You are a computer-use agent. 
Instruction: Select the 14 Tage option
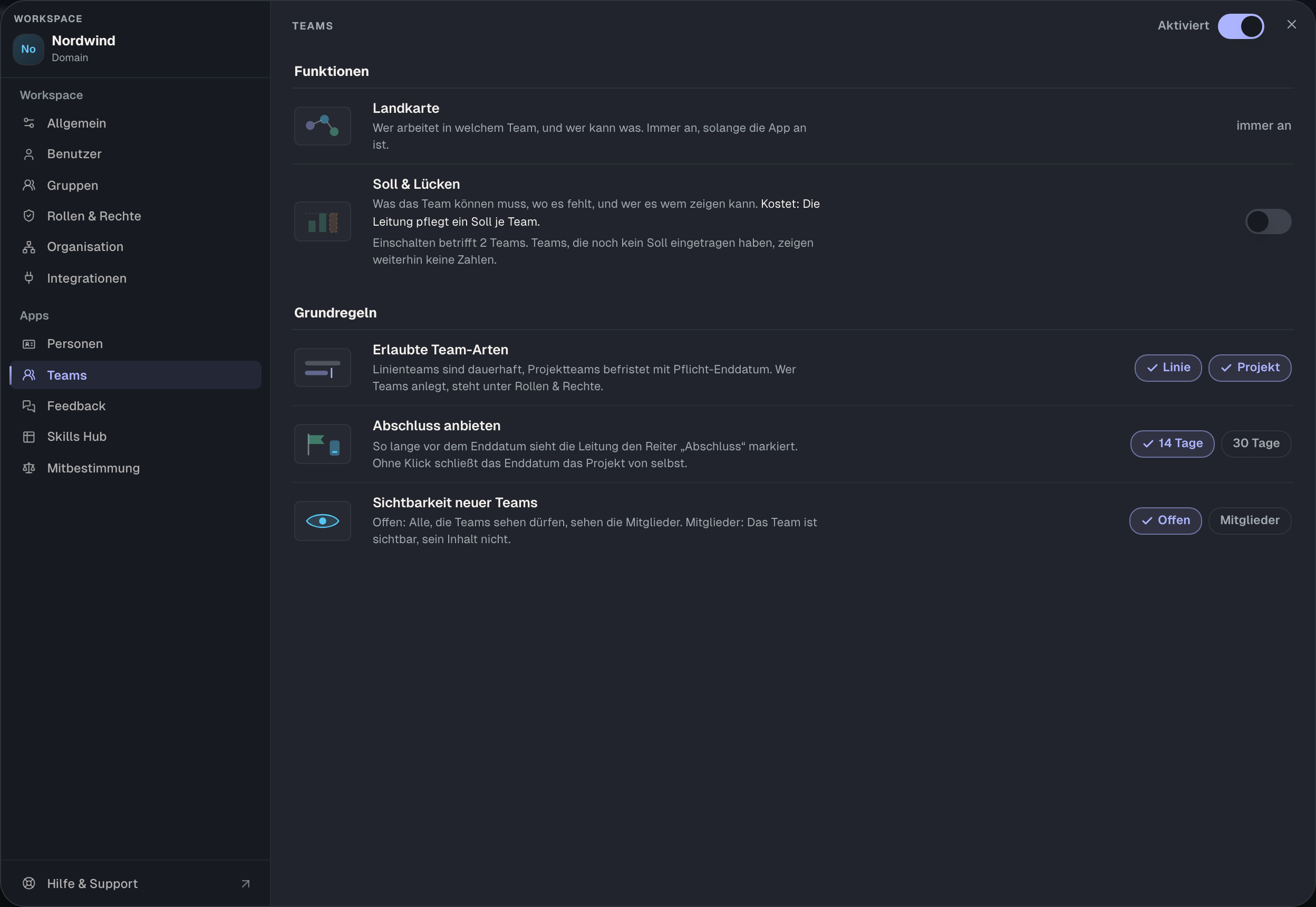coord(1172,443)
